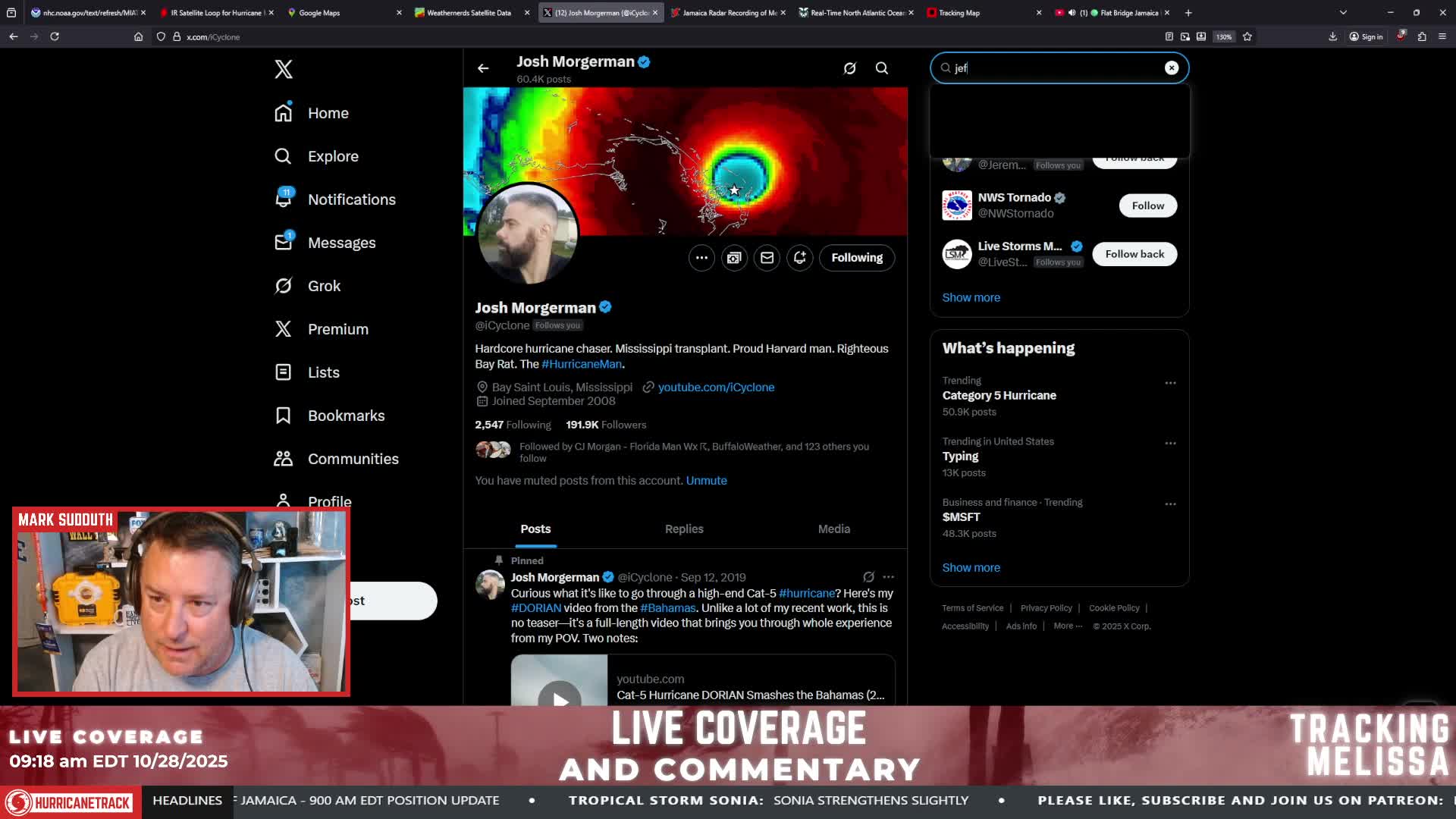
Task: Expand the browser tab list dropdown
Action: pos(1343,12)
